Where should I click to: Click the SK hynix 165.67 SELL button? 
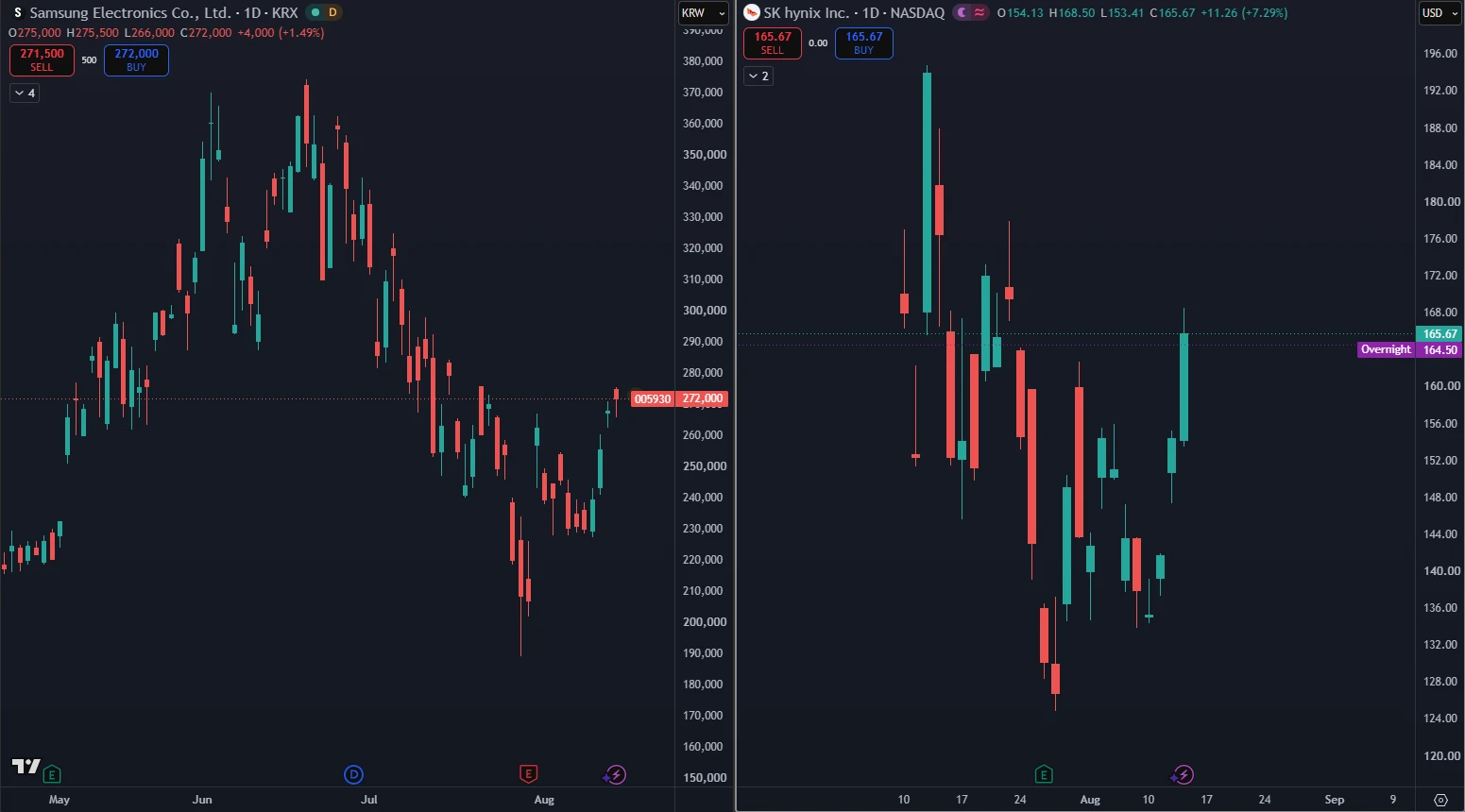click(773, 43)
